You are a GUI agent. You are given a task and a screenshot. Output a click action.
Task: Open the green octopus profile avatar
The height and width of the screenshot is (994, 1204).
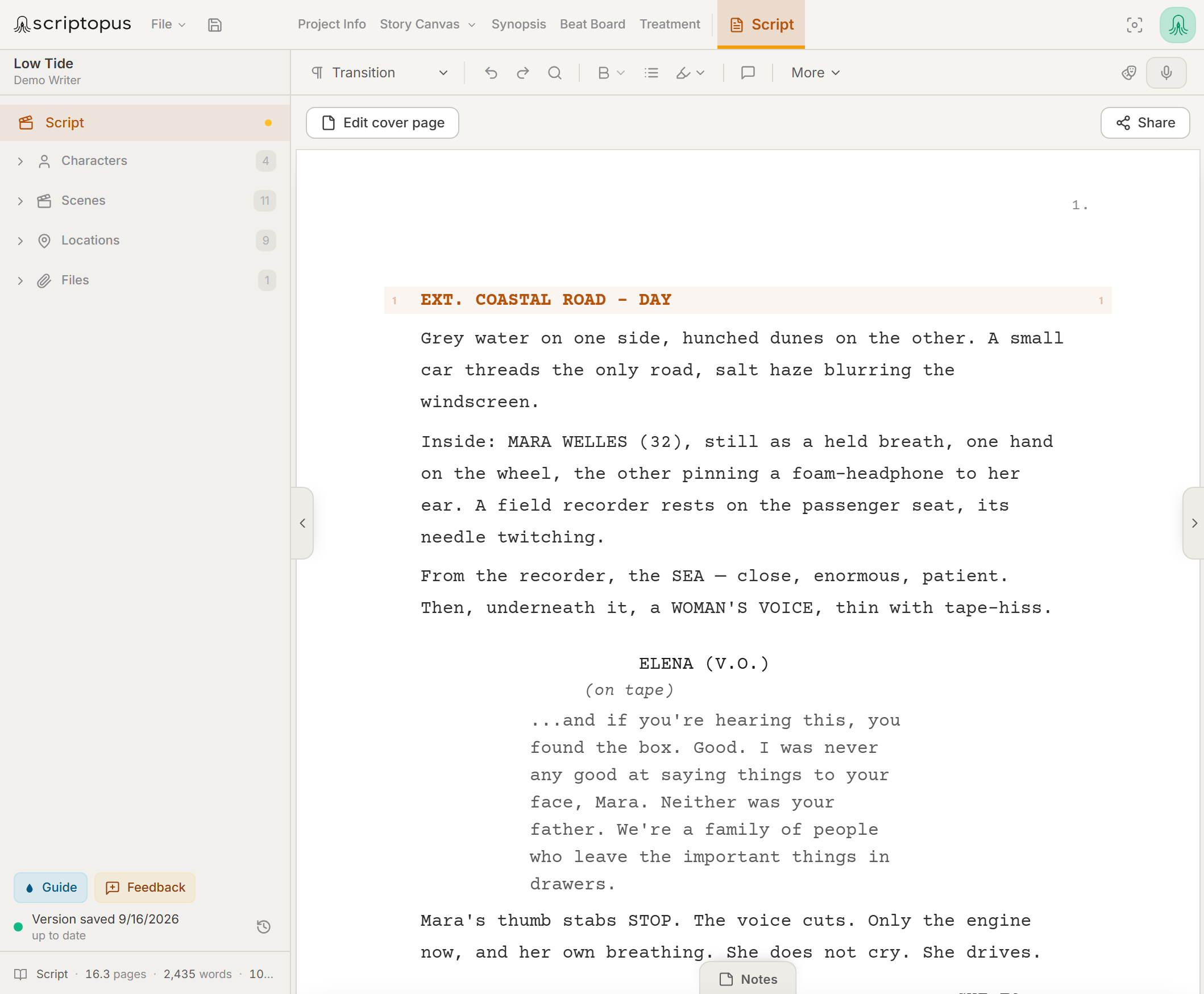tap(1177, 24)
